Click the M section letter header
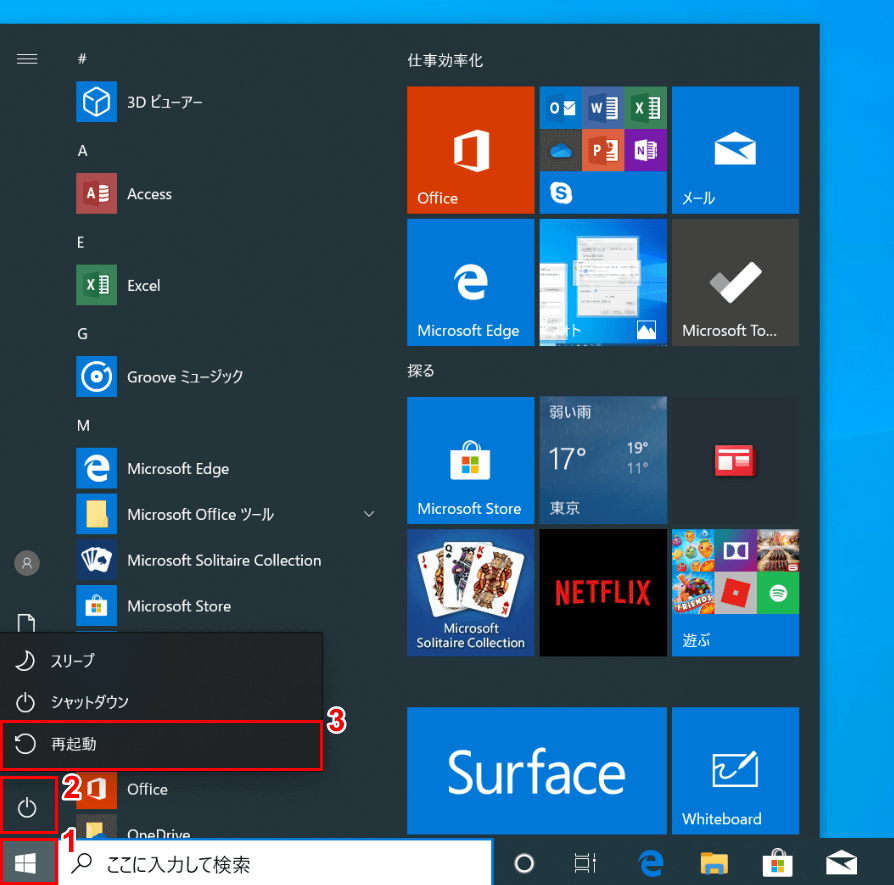894x885 pixels. 83,425
